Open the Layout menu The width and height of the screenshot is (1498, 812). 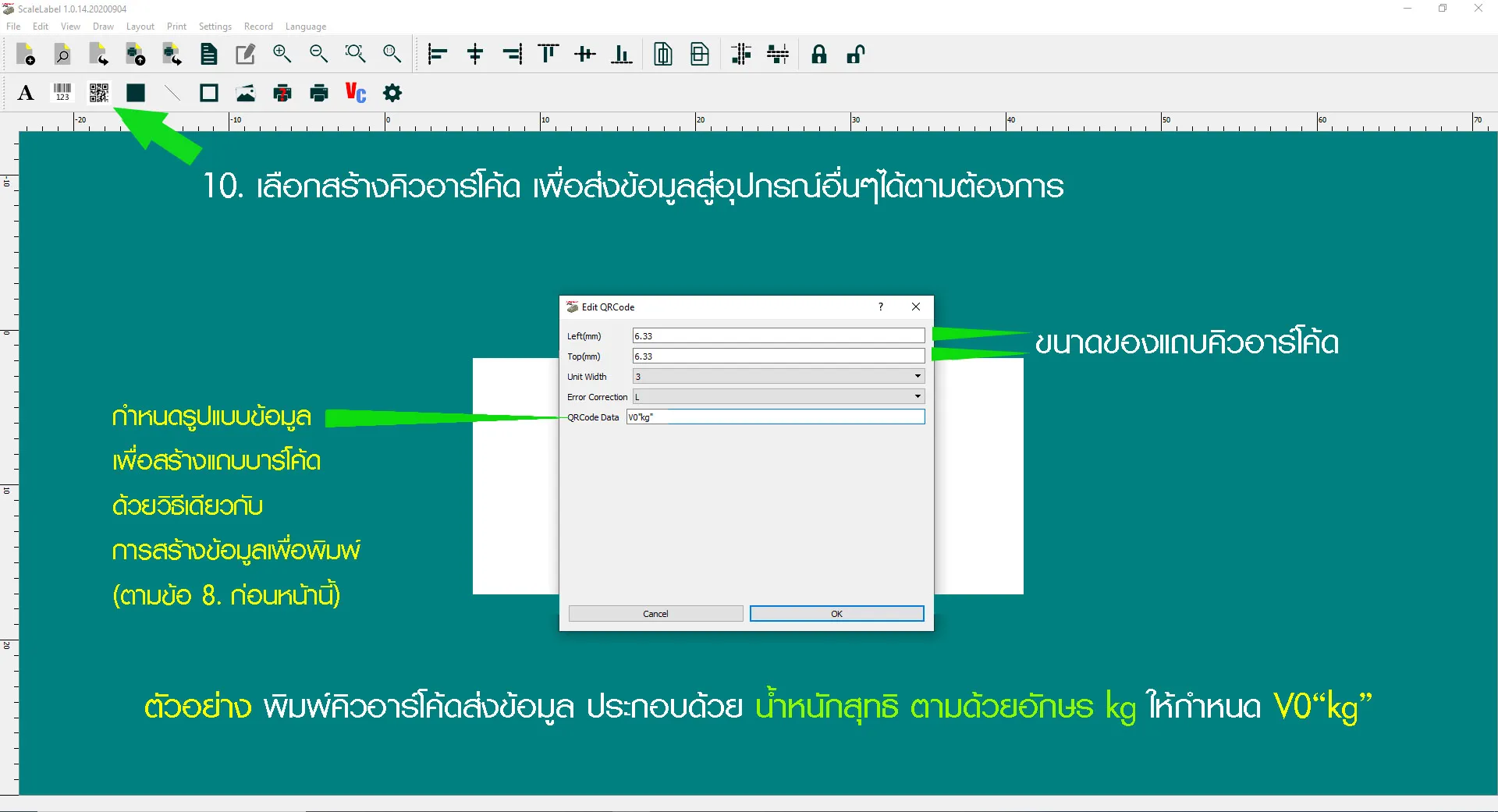coord(140,27)
